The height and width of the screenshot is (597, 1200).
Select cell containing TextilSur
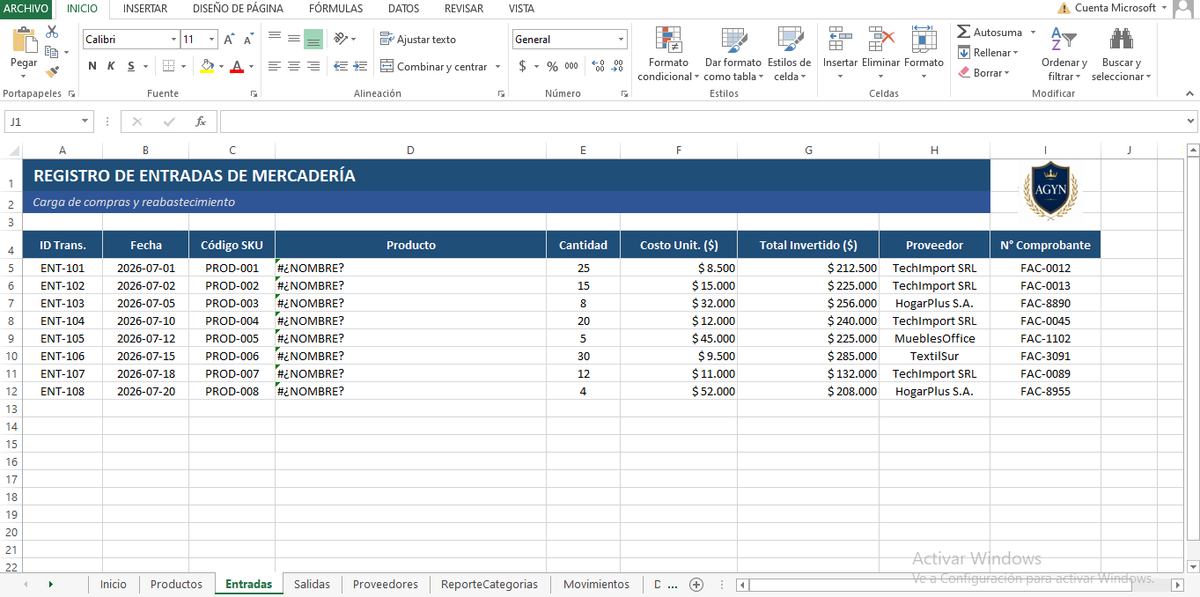(x=934, y=356)
